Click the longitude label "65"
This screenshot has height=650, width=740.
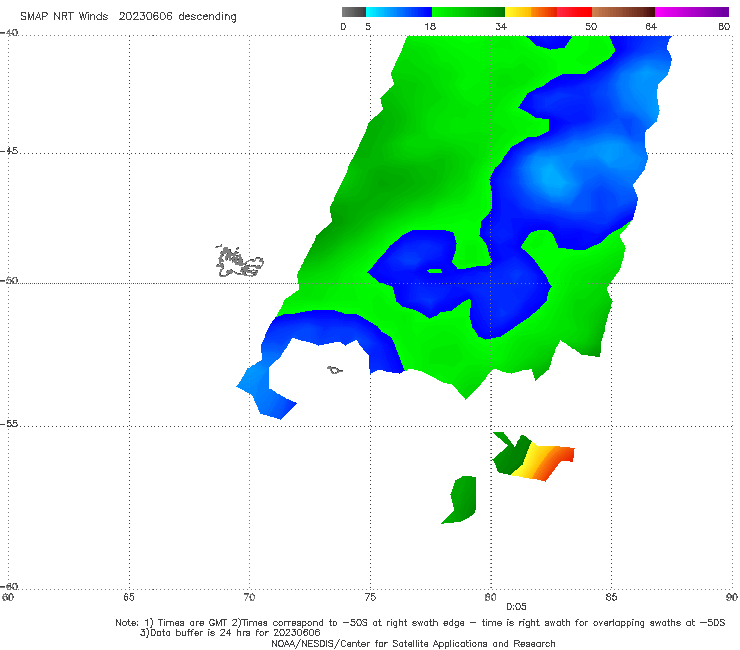click(129, 598)
